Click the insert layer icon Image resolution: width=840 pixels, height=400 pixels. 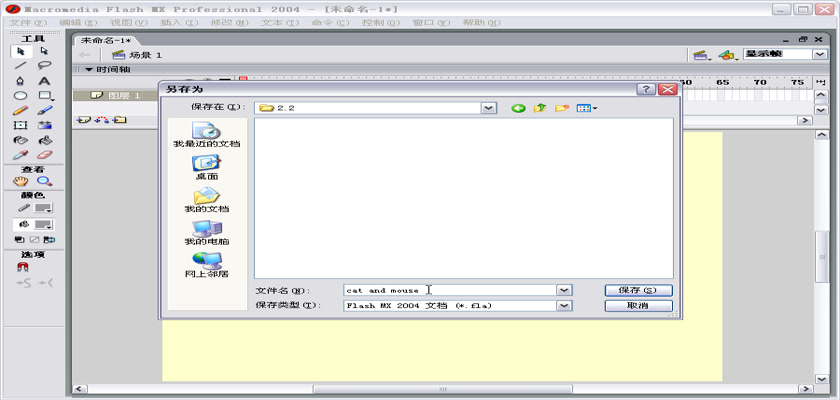[x=83, y=119]
